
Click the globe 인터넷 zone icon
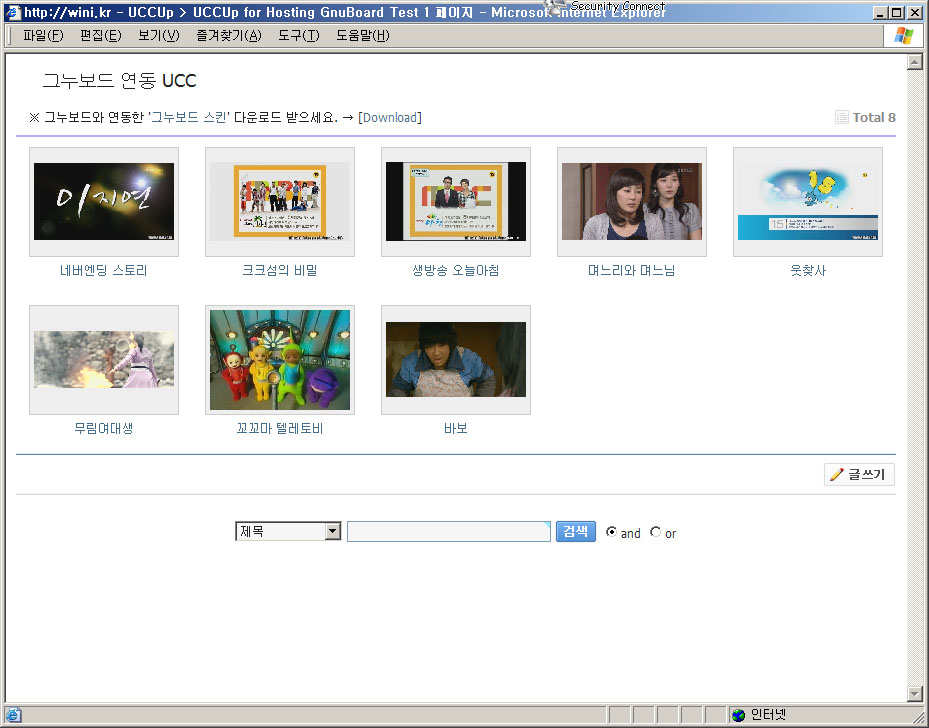tap(738, 715)
